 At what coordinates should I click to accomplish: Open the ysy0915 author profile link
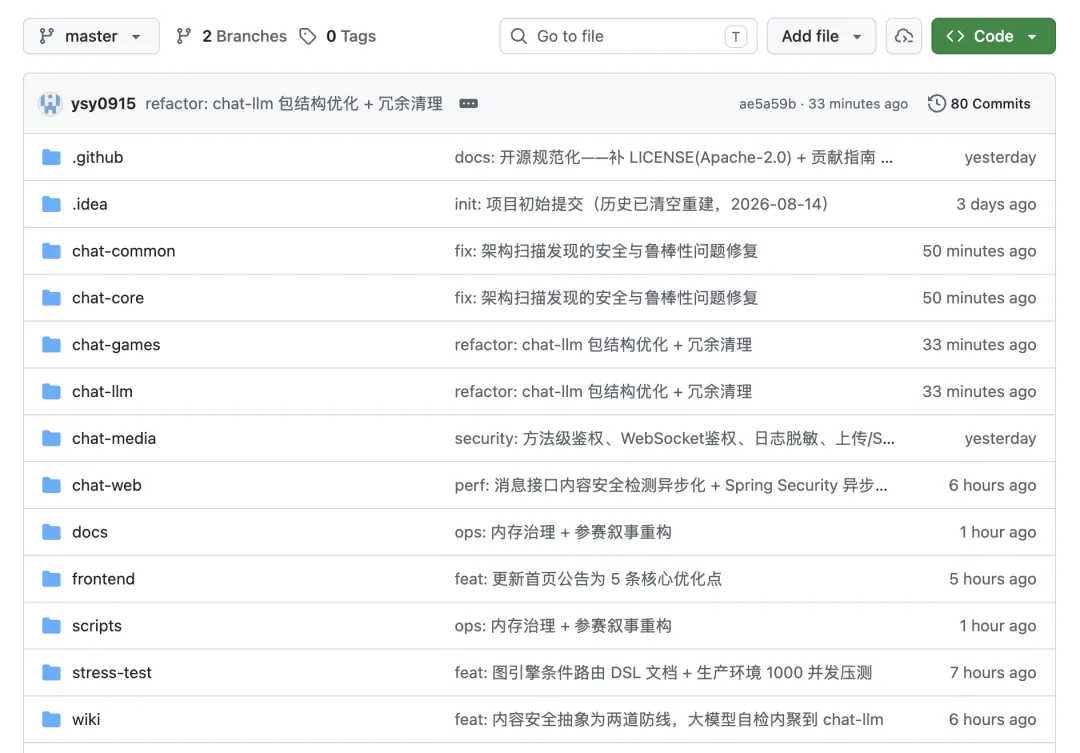tap(103, 103)
